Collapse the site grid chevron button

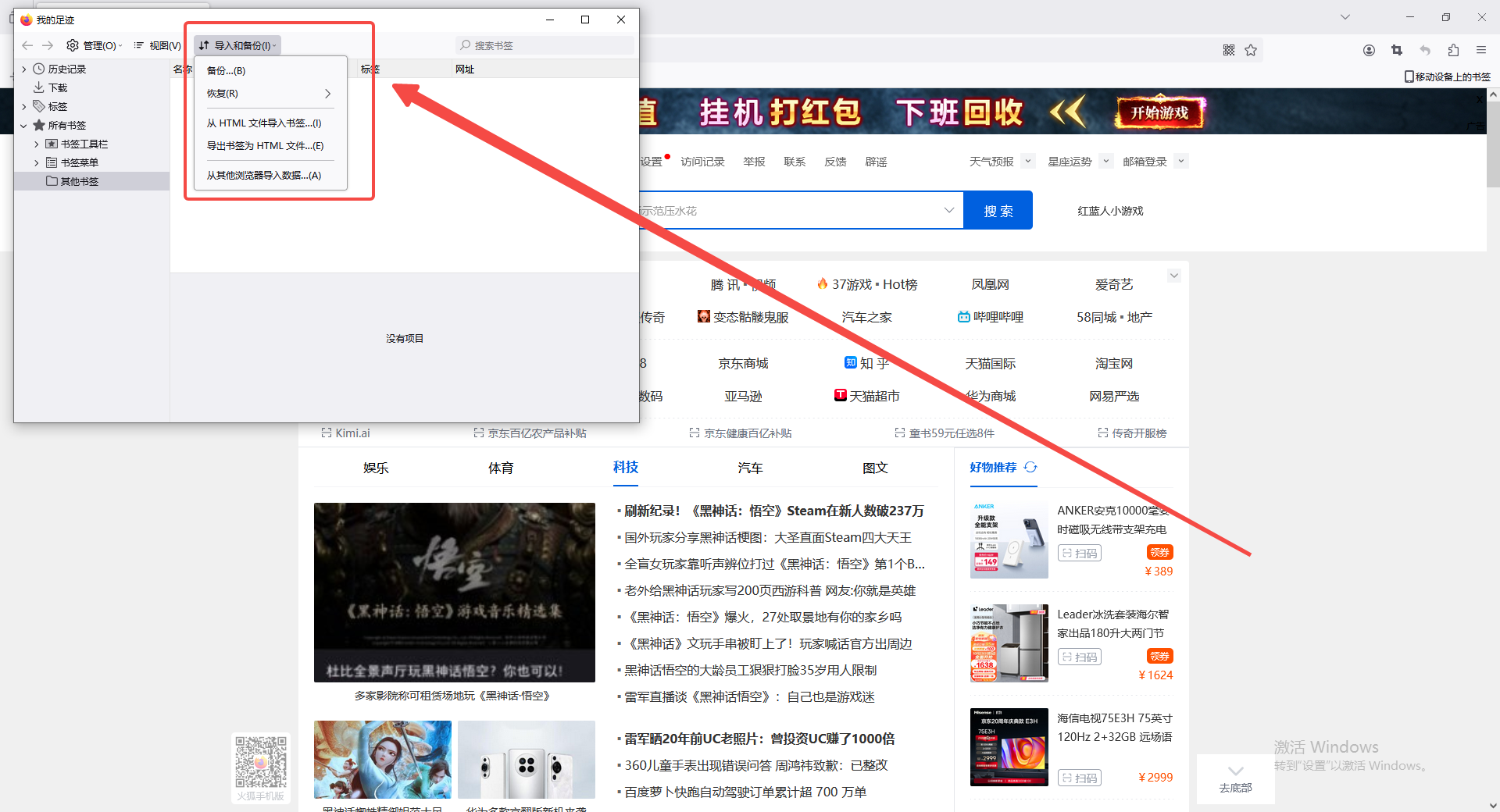tap(1173, 276)
